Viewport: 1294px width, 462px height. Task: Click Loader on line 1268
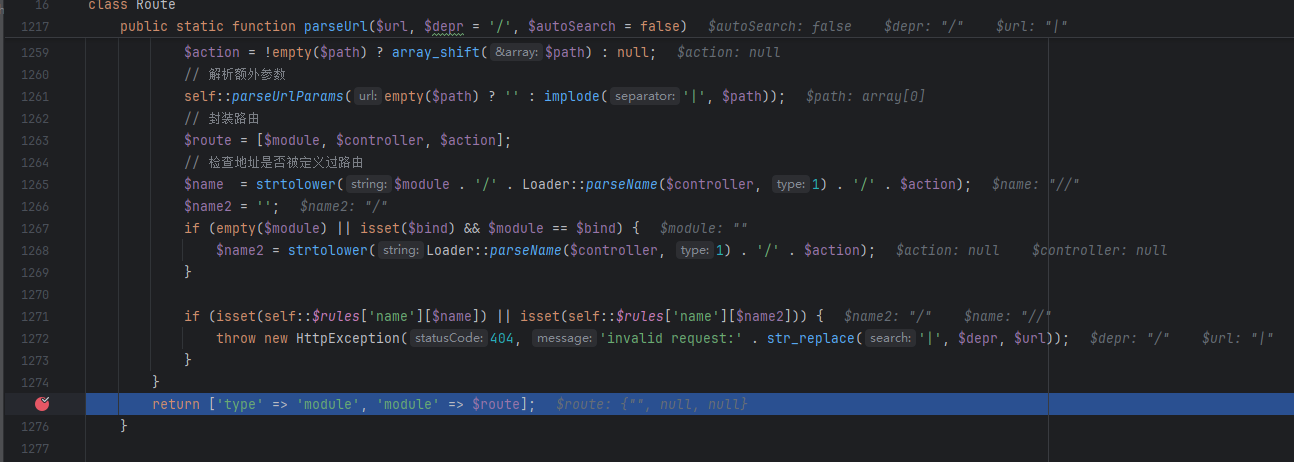[x=451, y=250]
